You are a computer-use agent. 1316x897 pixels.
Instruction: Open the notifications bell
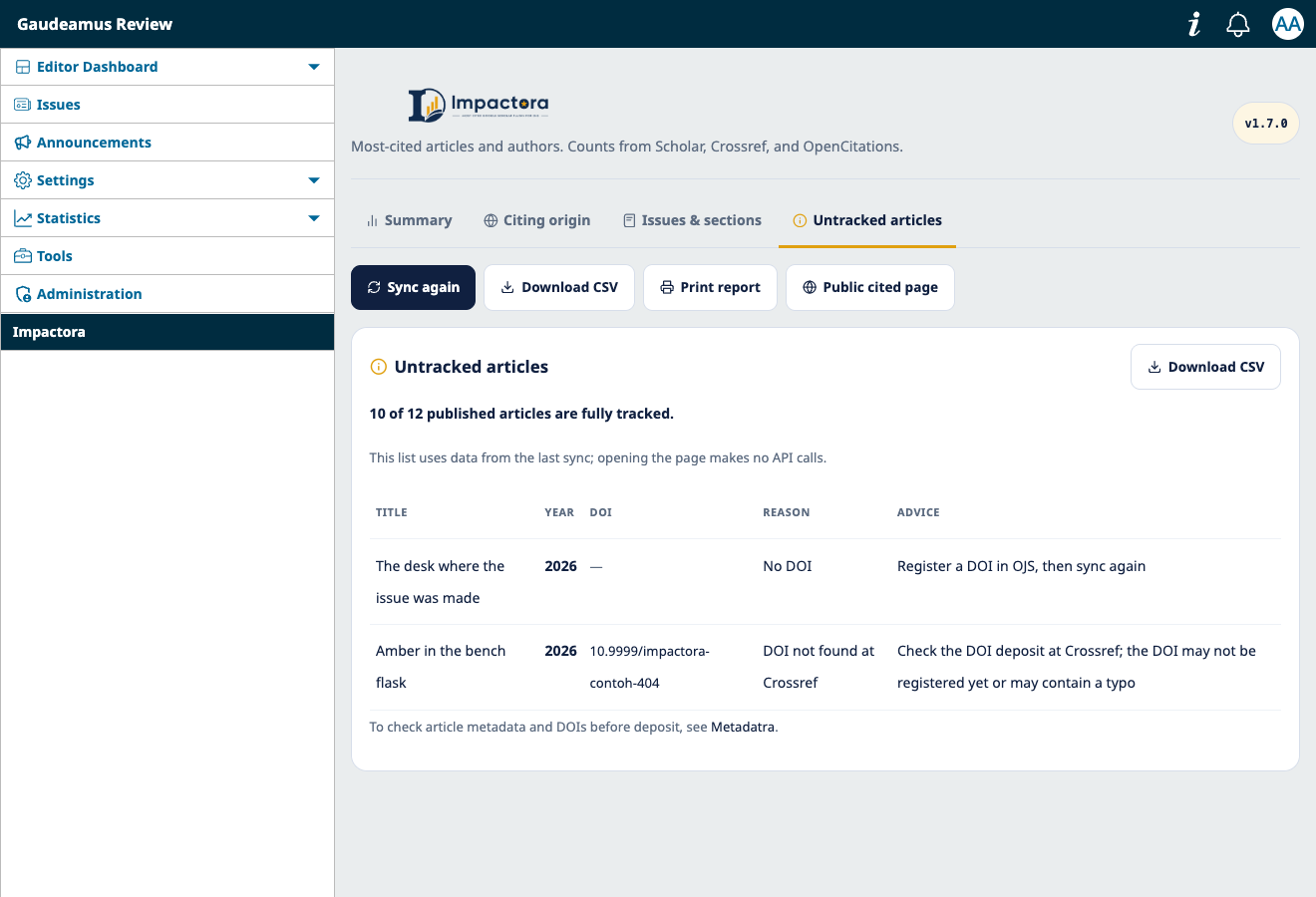(x=1238, y=24)
